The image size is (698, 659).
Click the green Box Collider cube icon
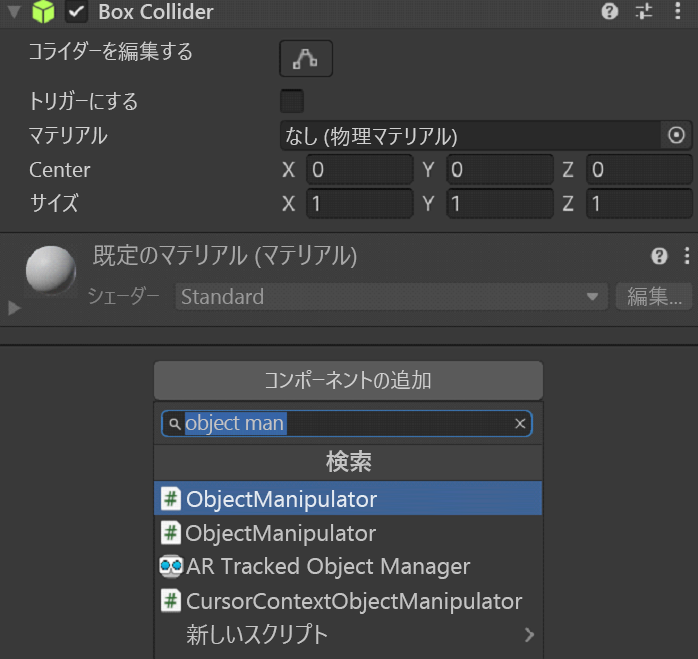43,11
